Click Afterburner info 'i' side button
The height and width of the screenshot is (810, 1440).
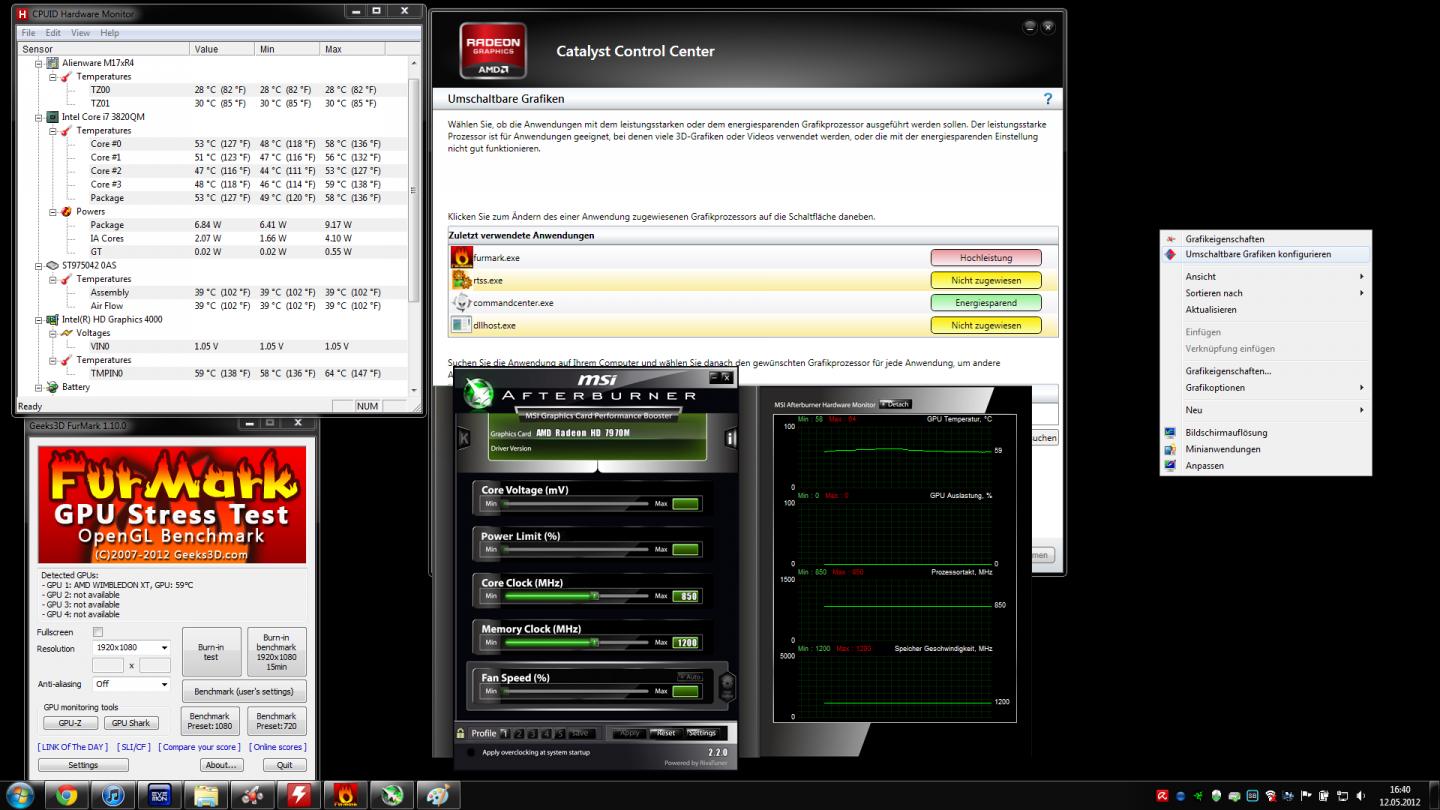pos(730,438)
